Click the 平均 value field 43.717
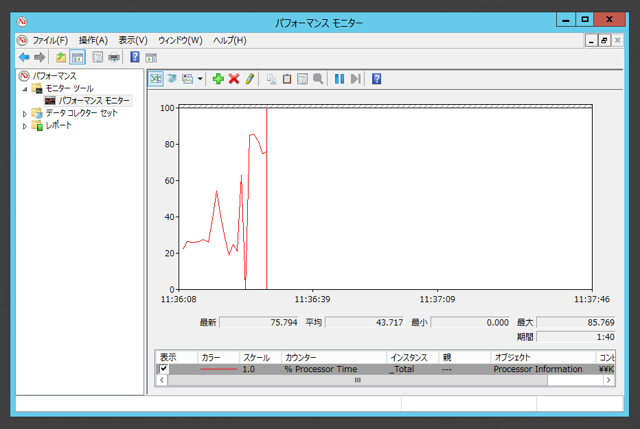 364,322
